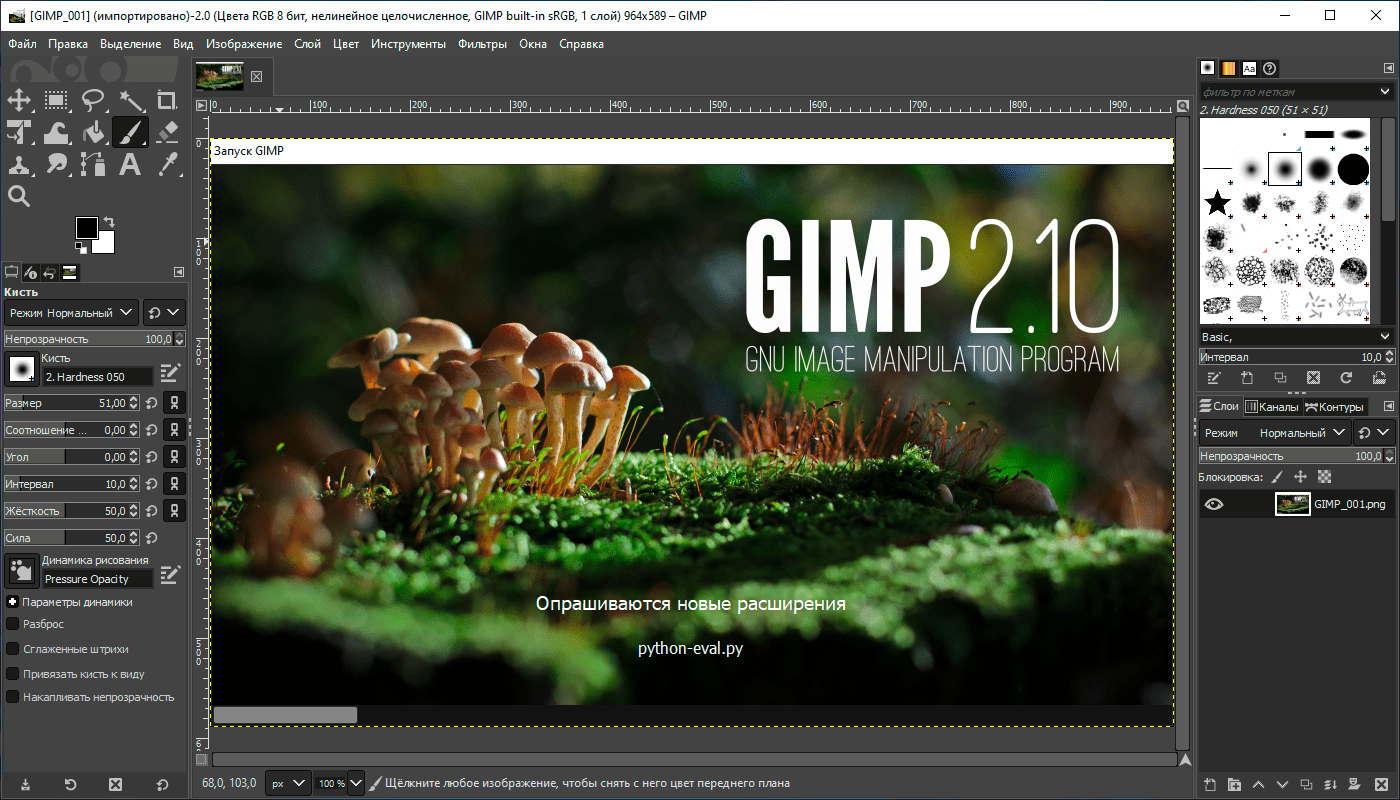Reset colors to default black and white
The image size is (1400, 800).
coord(80,246)
